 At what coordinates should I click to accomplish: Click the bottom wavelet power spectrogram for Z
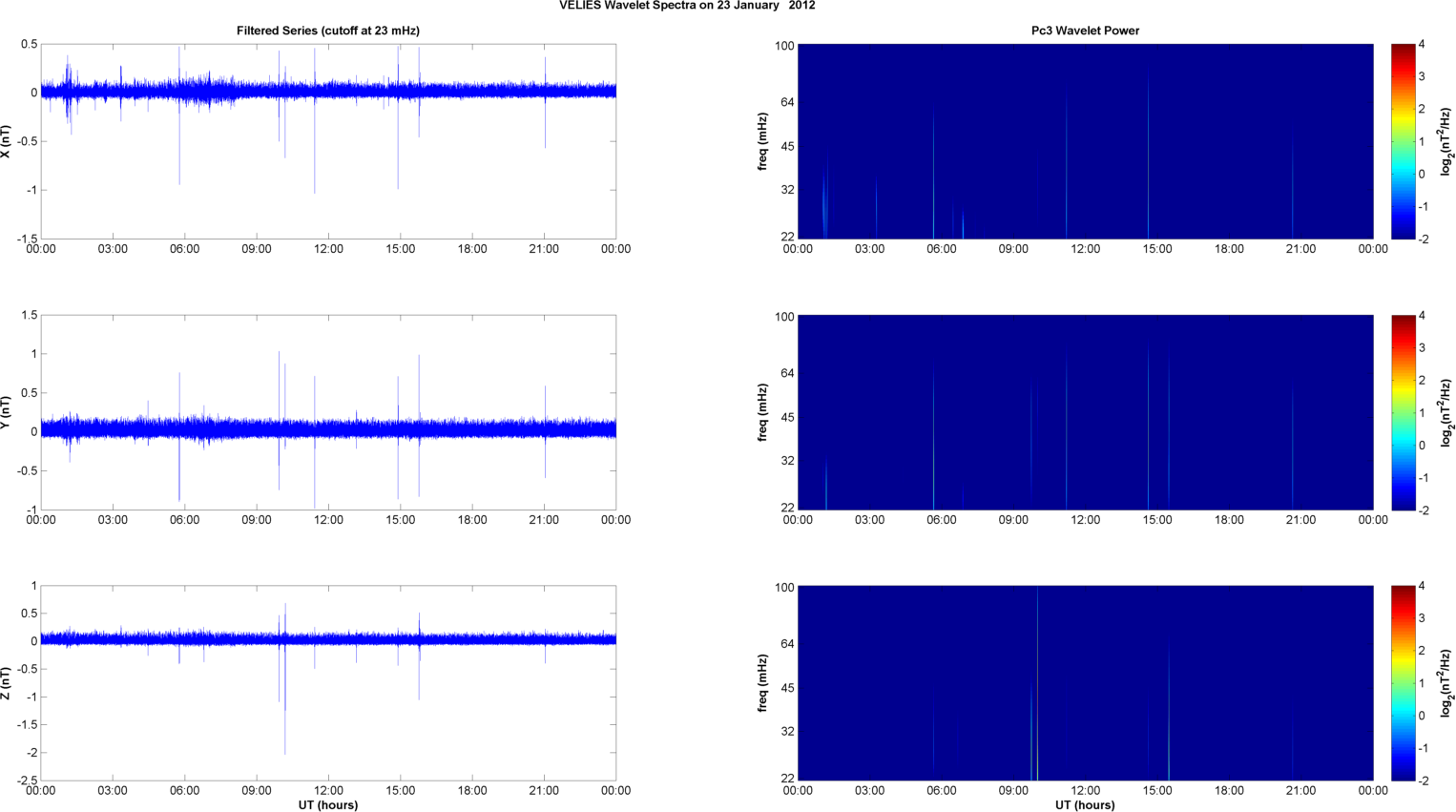pos(1085,683)
